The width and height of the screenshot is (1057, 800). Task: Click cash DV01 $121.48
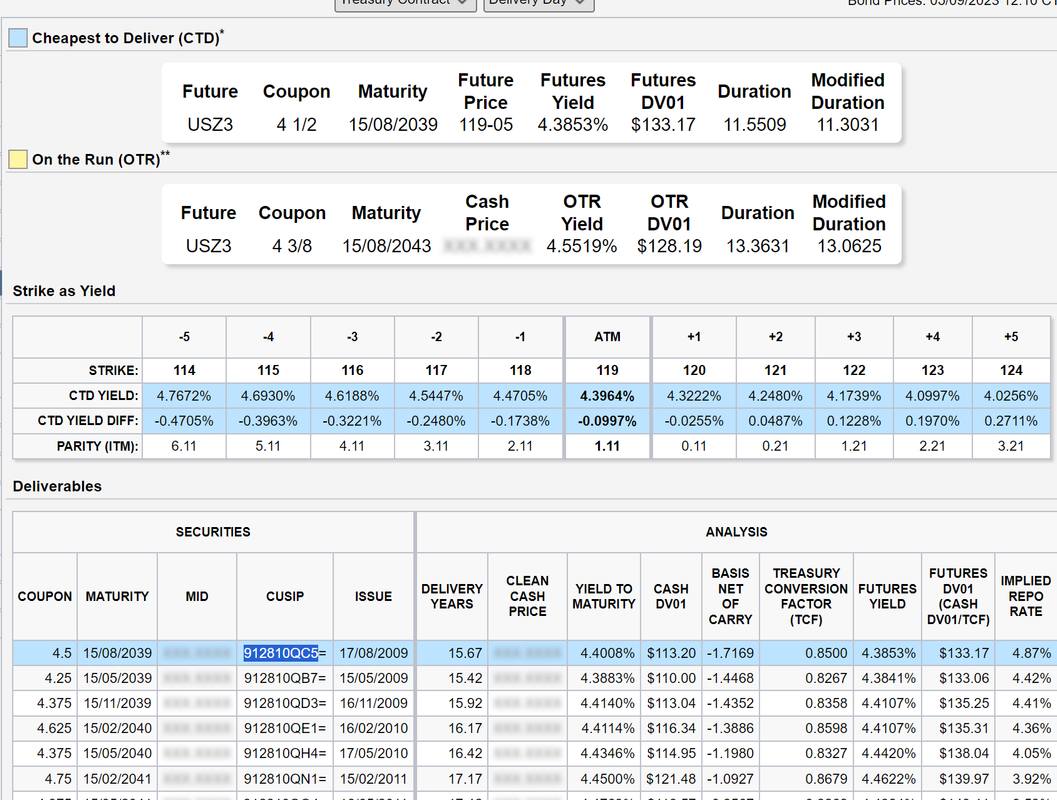[671, 778]
